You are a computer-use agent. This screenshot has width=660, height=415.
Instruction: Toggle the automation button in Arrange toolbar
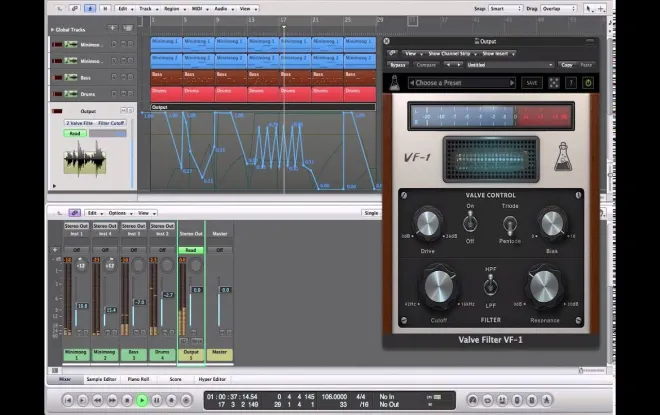click(x=90, y=8)
